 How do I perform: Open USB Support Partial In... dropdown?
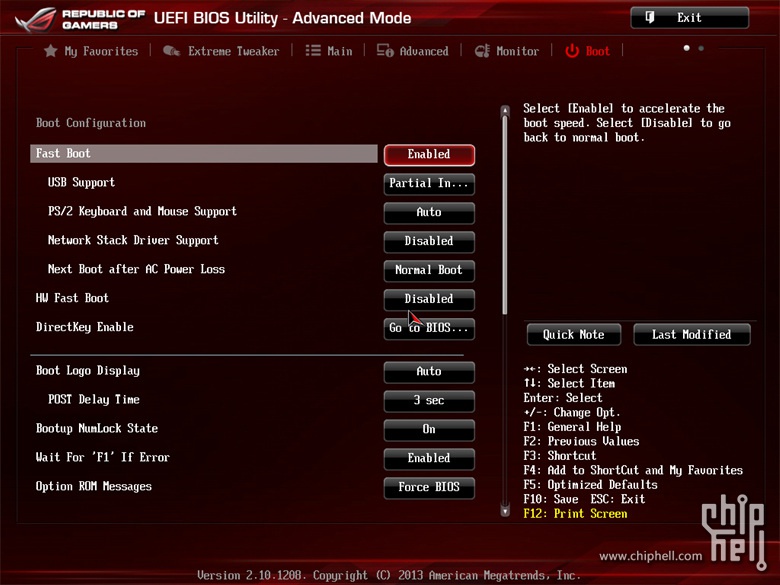point(429,184)
